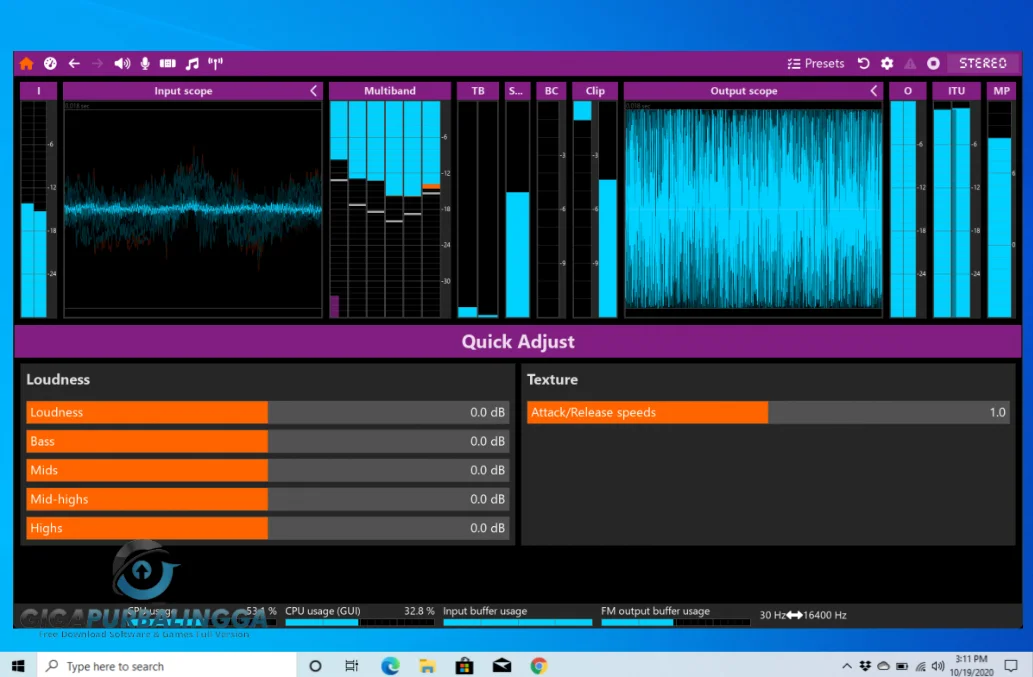Open Dropbox tray icon
The height and width of the screenshot is (677, 1033).
[x=865, y=666]
